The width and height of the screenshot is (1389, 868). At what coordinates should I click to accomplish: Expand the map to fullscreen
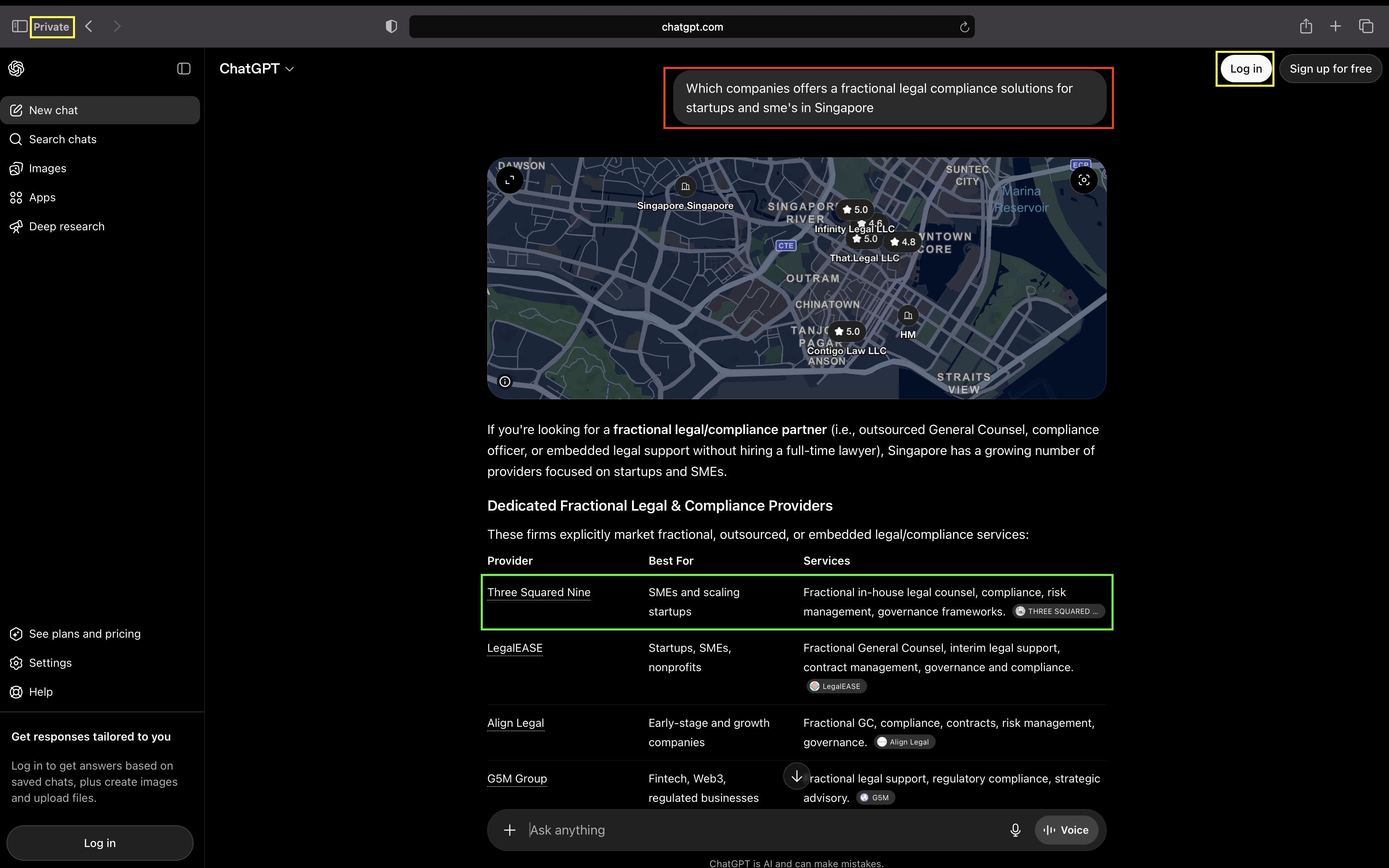[x=510, y=180]
